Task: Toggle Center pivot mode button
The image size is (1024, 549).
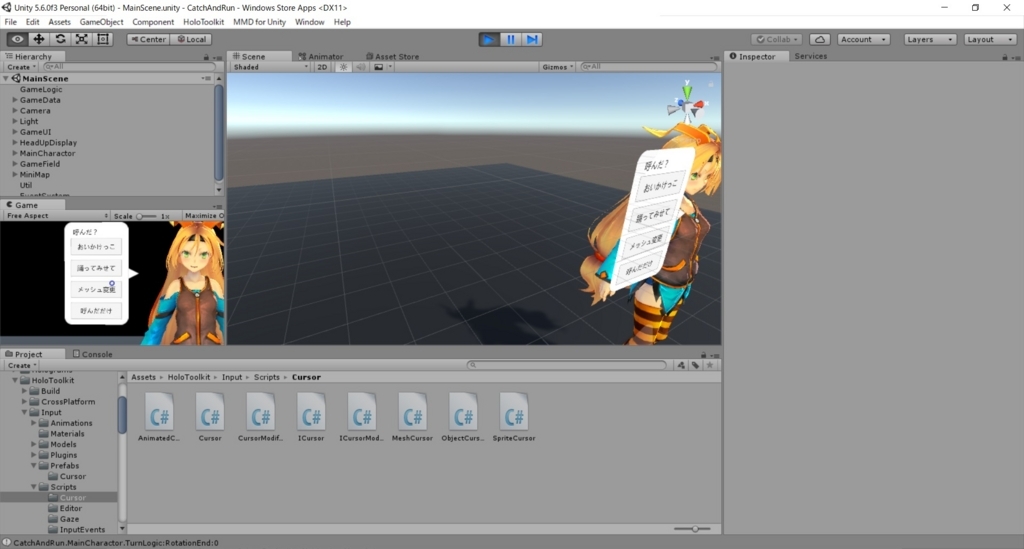Action: (x=148, y=39)
